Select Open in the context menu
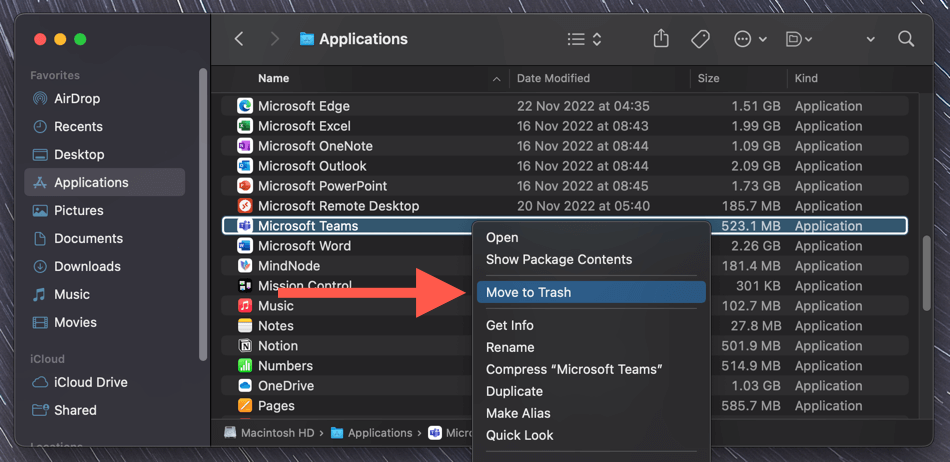The image size is (950, 462). (502, 237)
